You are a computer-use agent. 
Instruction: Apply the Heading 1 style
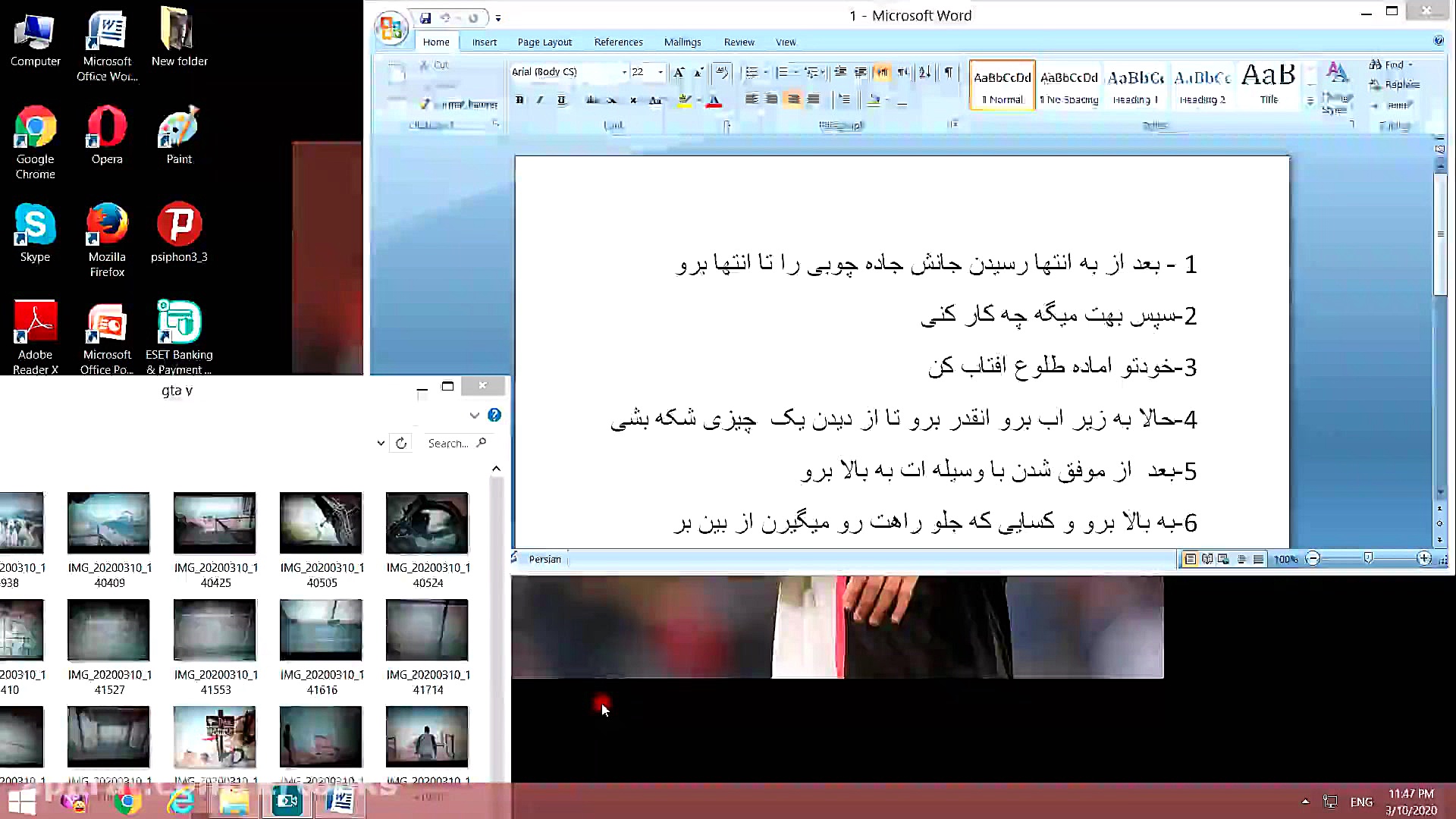point(1135,85)
